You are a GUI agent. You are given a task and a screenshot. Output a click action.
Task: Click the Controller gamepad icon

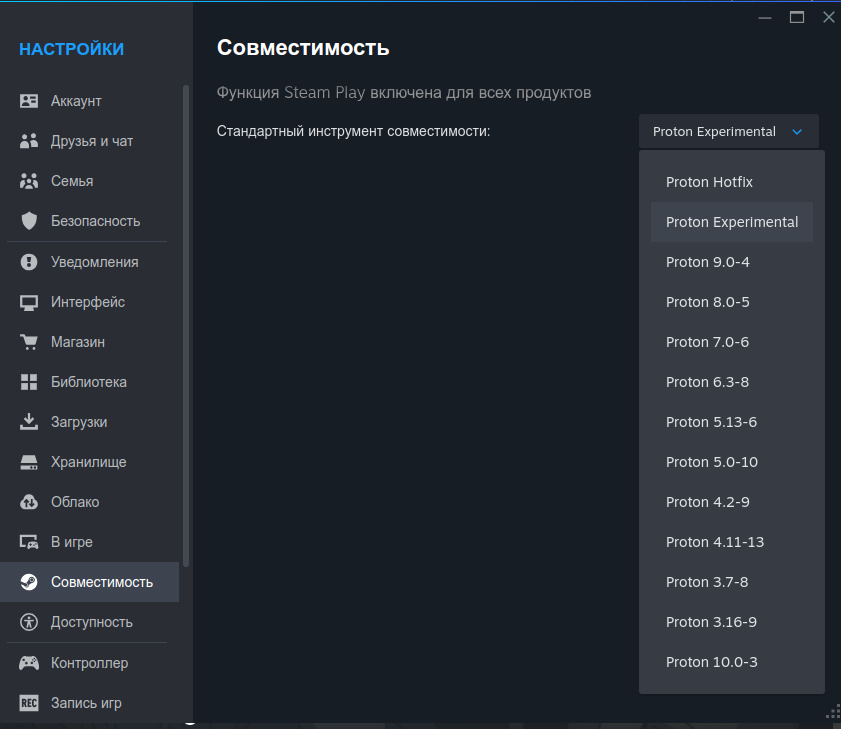click(x=30, y=663)
